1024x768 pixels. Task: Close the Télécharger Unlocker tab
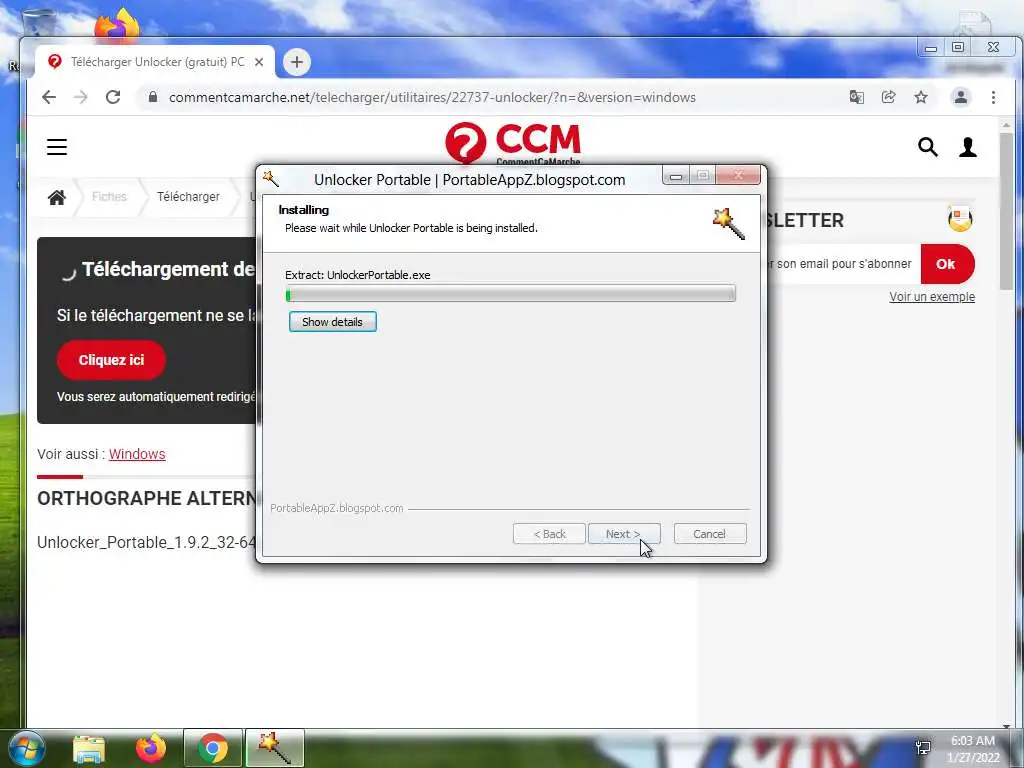[259, 62]
